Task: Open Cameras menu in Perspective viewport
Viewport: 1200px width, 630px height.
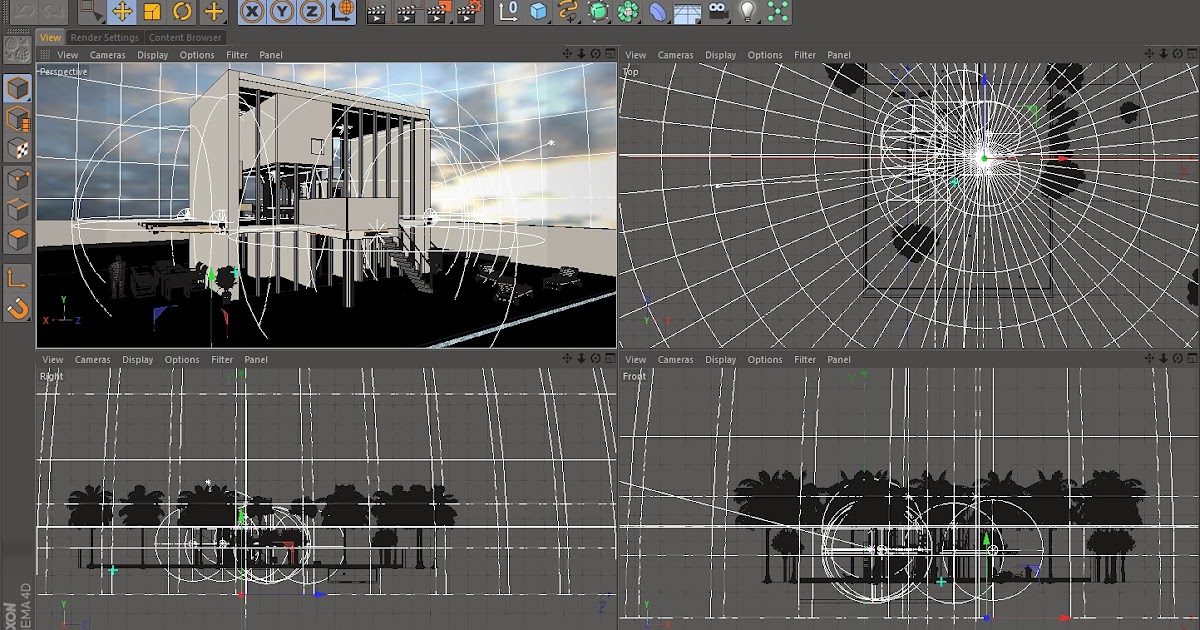Action: point(108,55)
